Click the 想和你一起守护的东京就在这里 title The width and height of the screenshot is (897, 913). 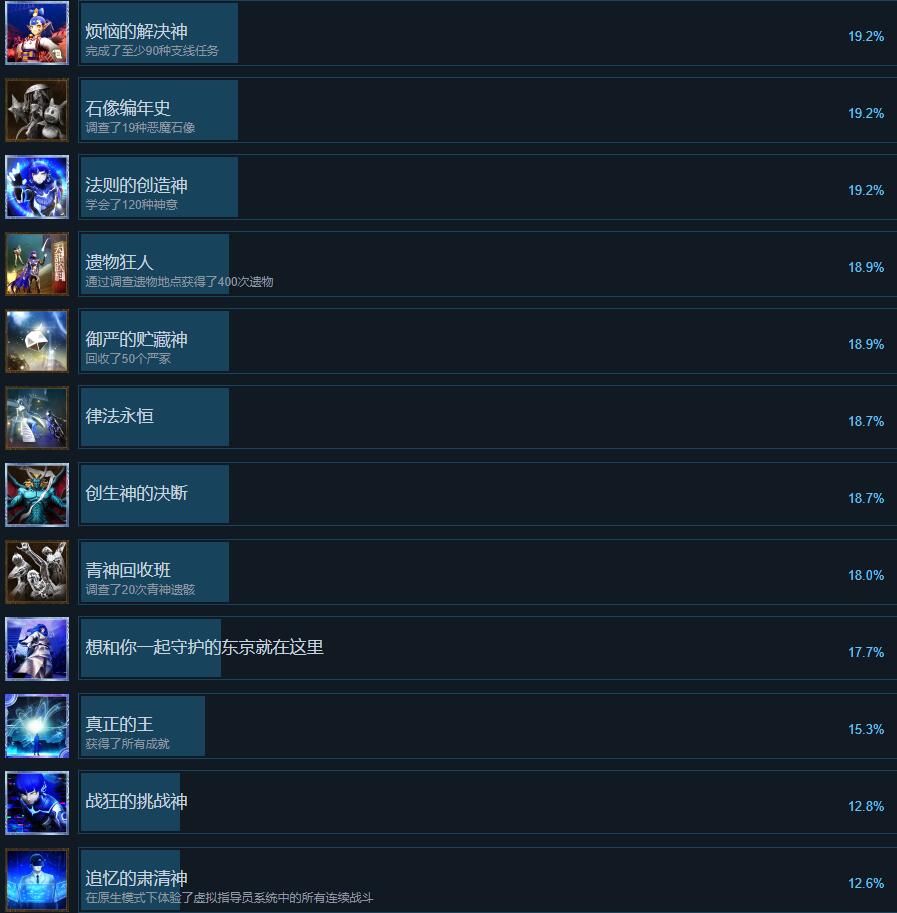(204, 647)
